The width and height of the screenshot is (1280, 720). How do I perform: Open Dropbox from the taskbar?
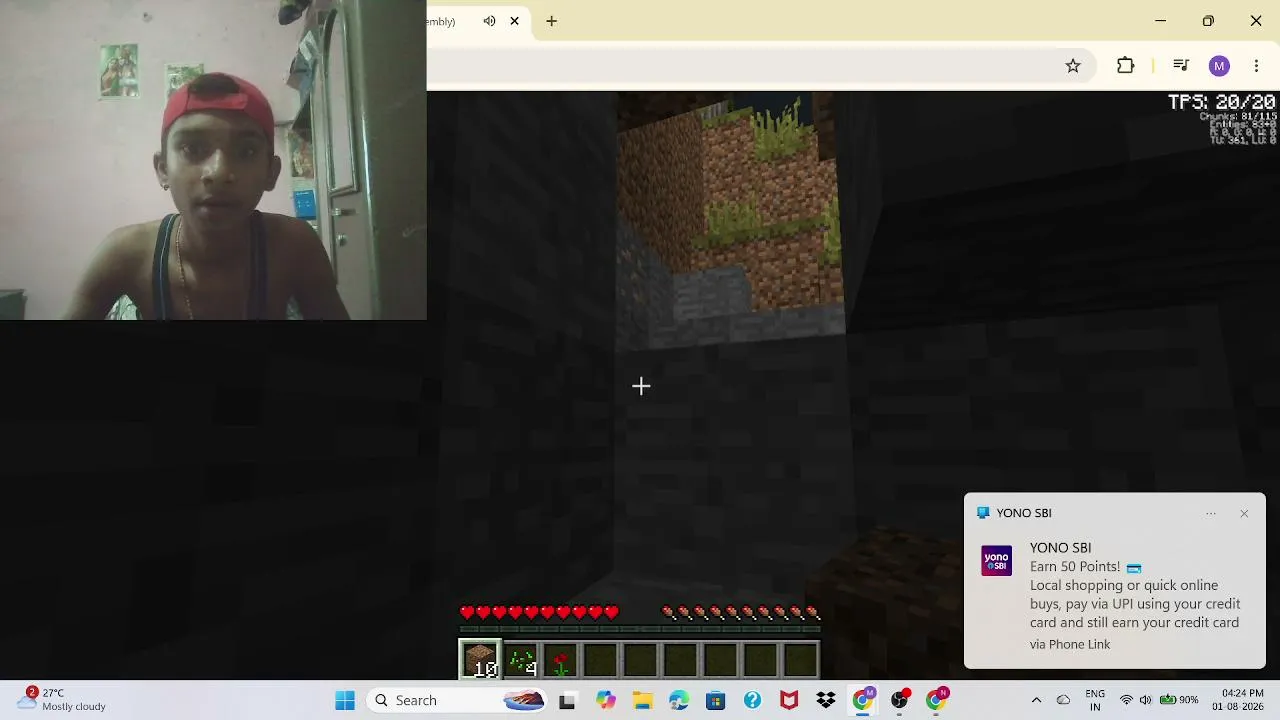tap(826, 700)
